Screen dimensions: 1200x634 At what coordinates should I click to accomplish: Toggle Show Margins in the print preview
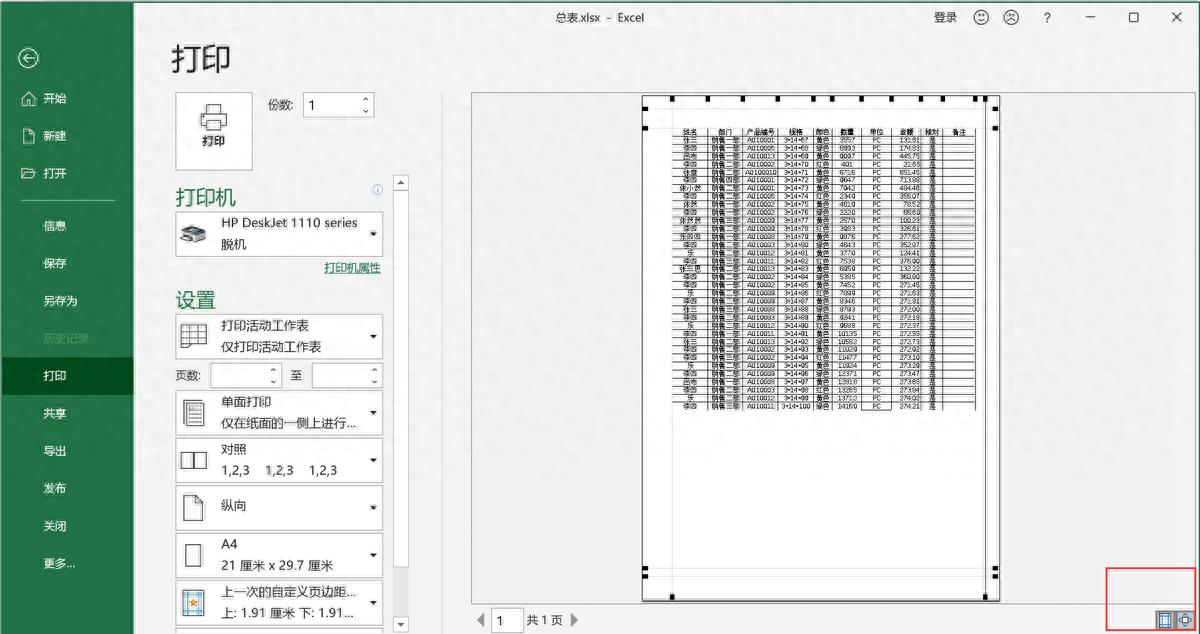coord(1164,620)
